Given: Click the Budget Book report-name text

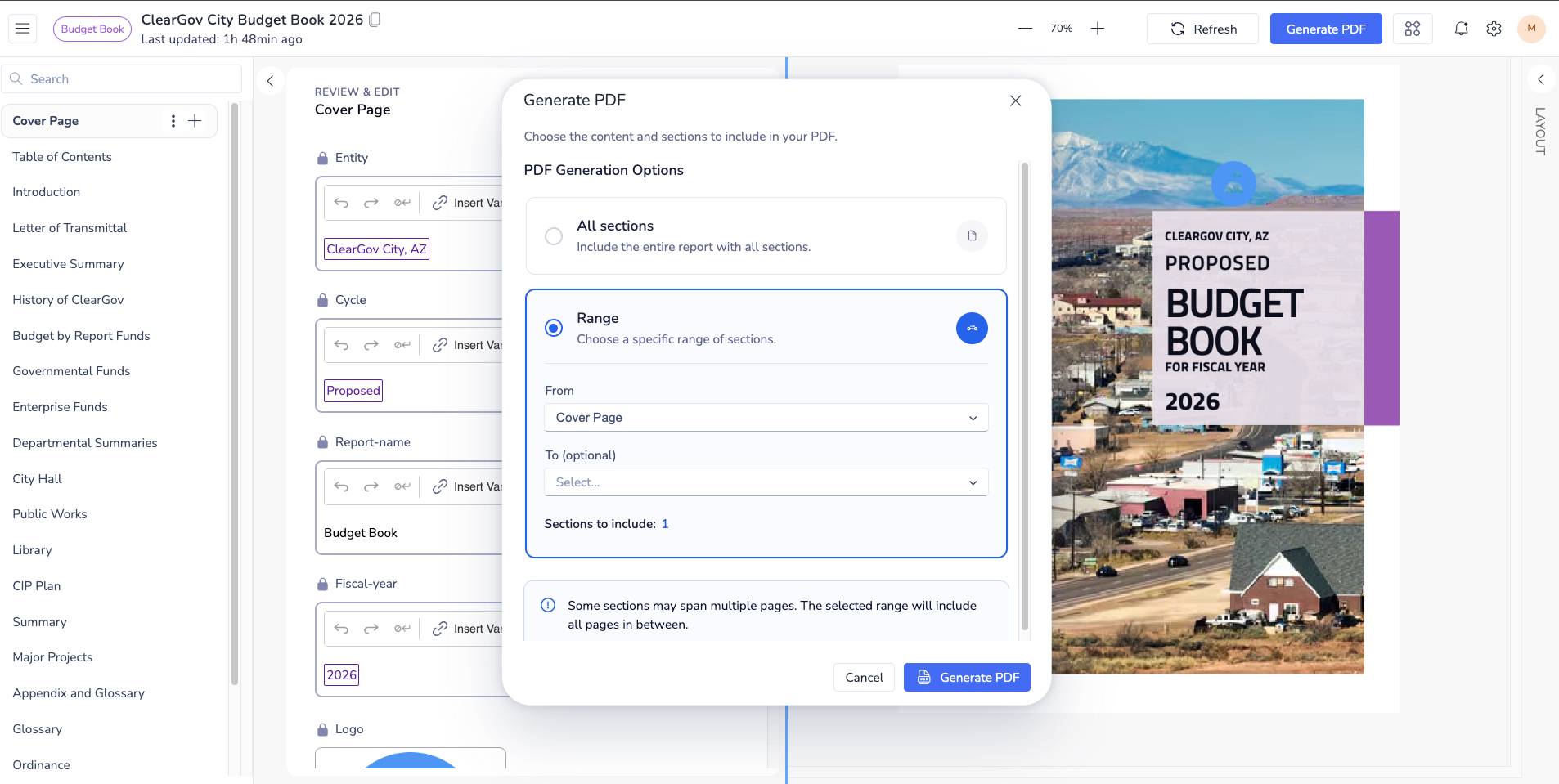Looking at the screenshot, I should pyautogui.click(x=361, y=533).
